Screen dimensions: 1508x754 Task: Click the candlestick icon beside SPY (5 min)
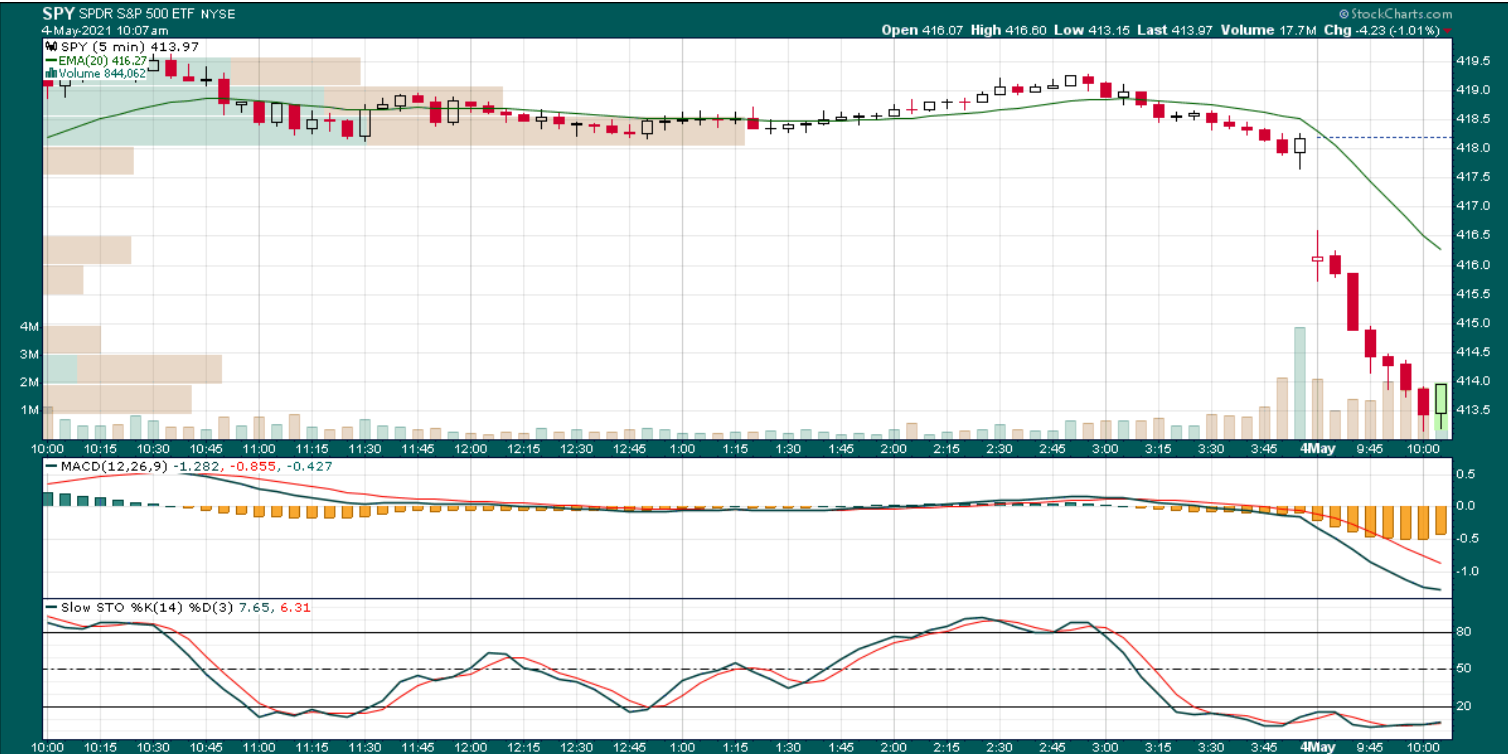pyautogui.click(x=50, y=46)
